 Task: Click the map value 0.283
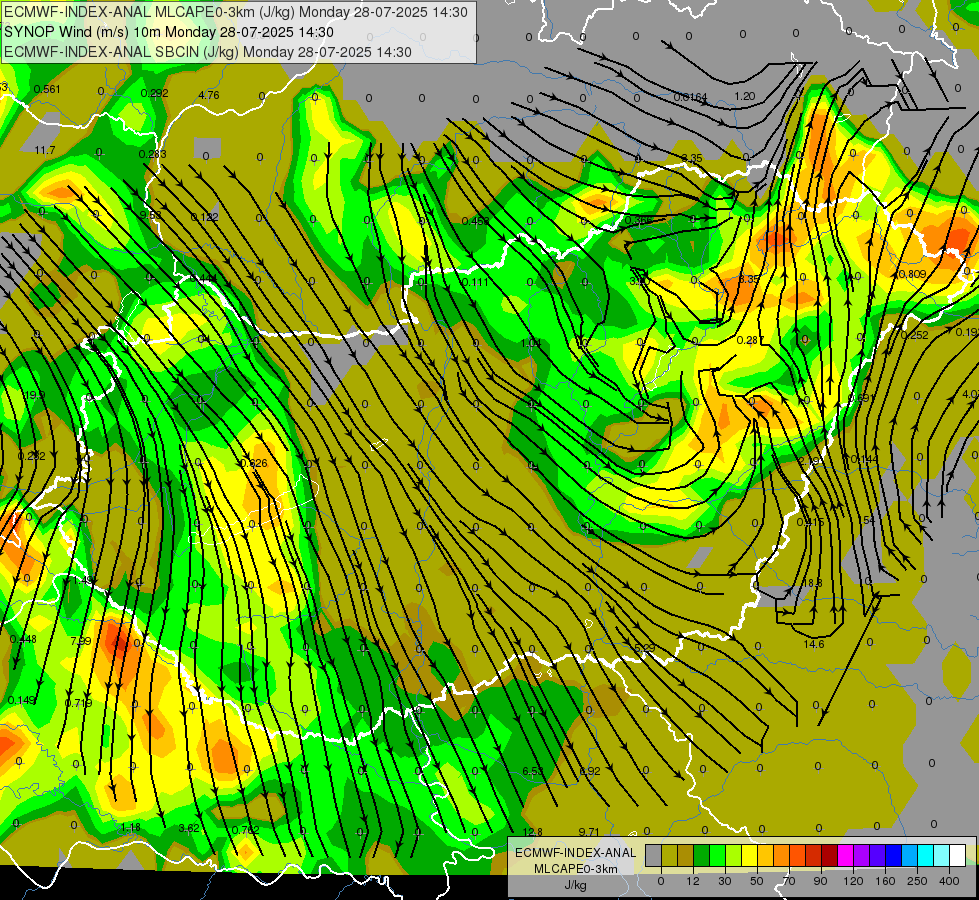[152, 154]
